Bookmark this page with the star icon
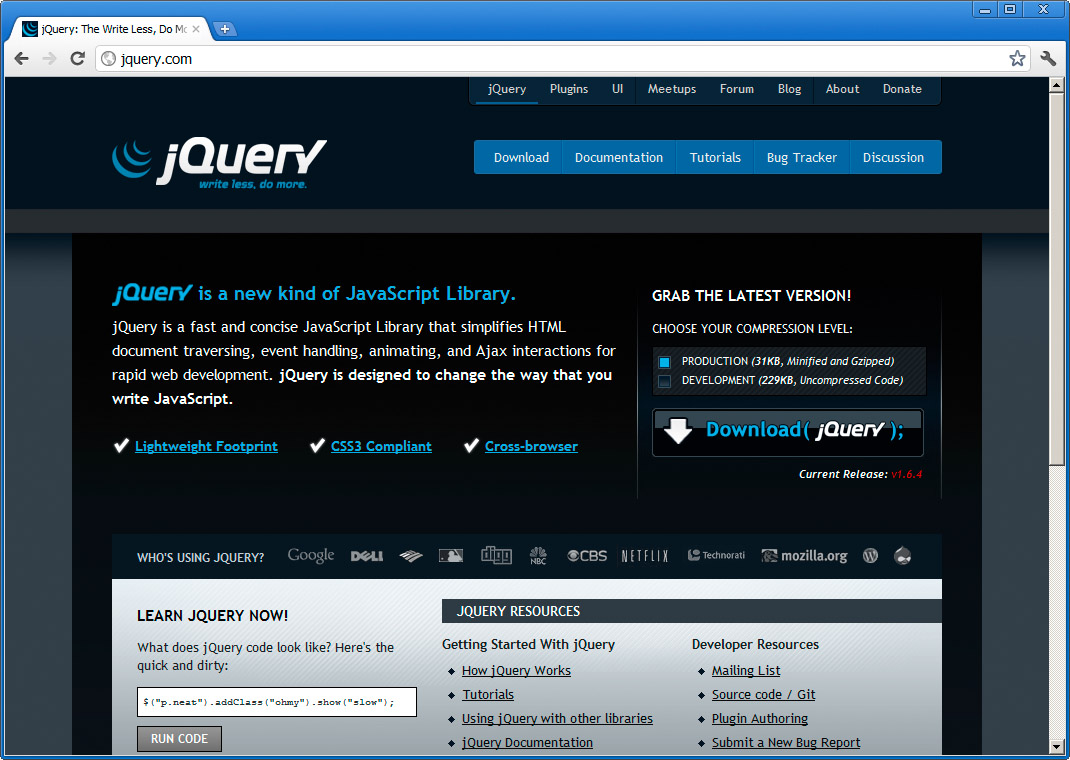This screenshot has width=1070, height=760. pyautogui.click(x=1017, y=59)
